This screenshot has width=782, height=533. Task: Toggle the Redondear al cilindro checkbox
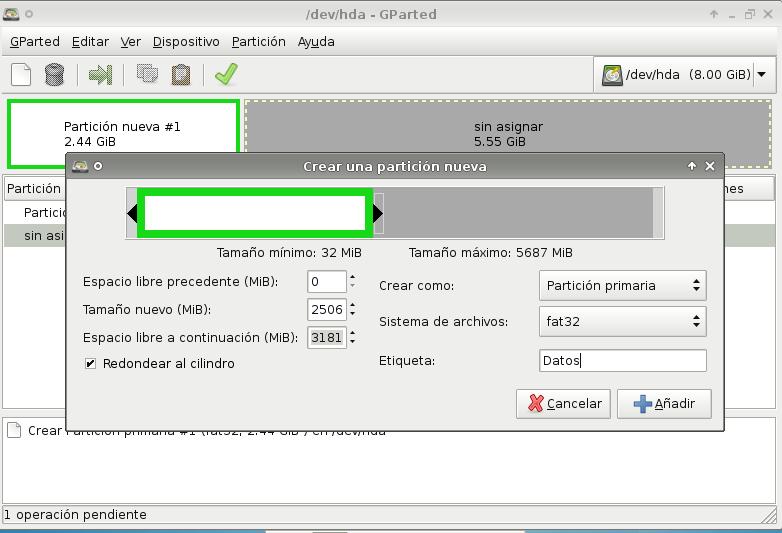click(x=91, y=364)
